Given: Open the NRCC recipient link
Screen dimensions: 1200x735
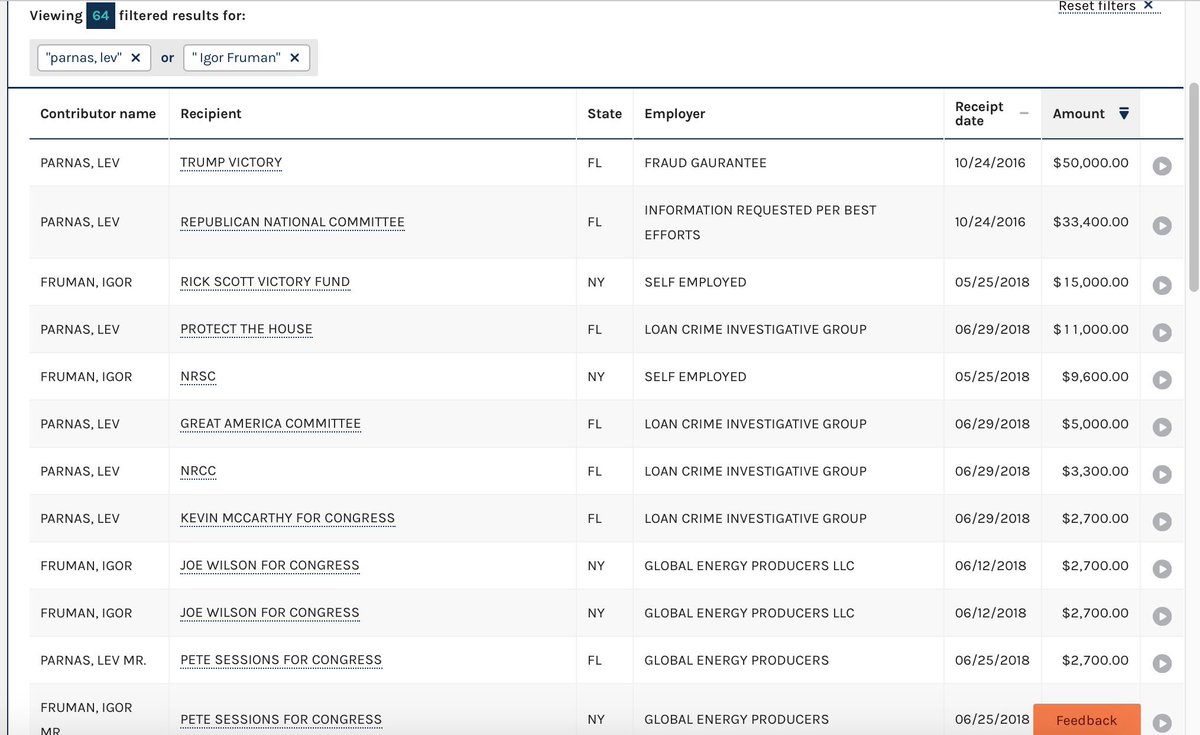Looking at the screenshot, I should [x=198, y=471].
